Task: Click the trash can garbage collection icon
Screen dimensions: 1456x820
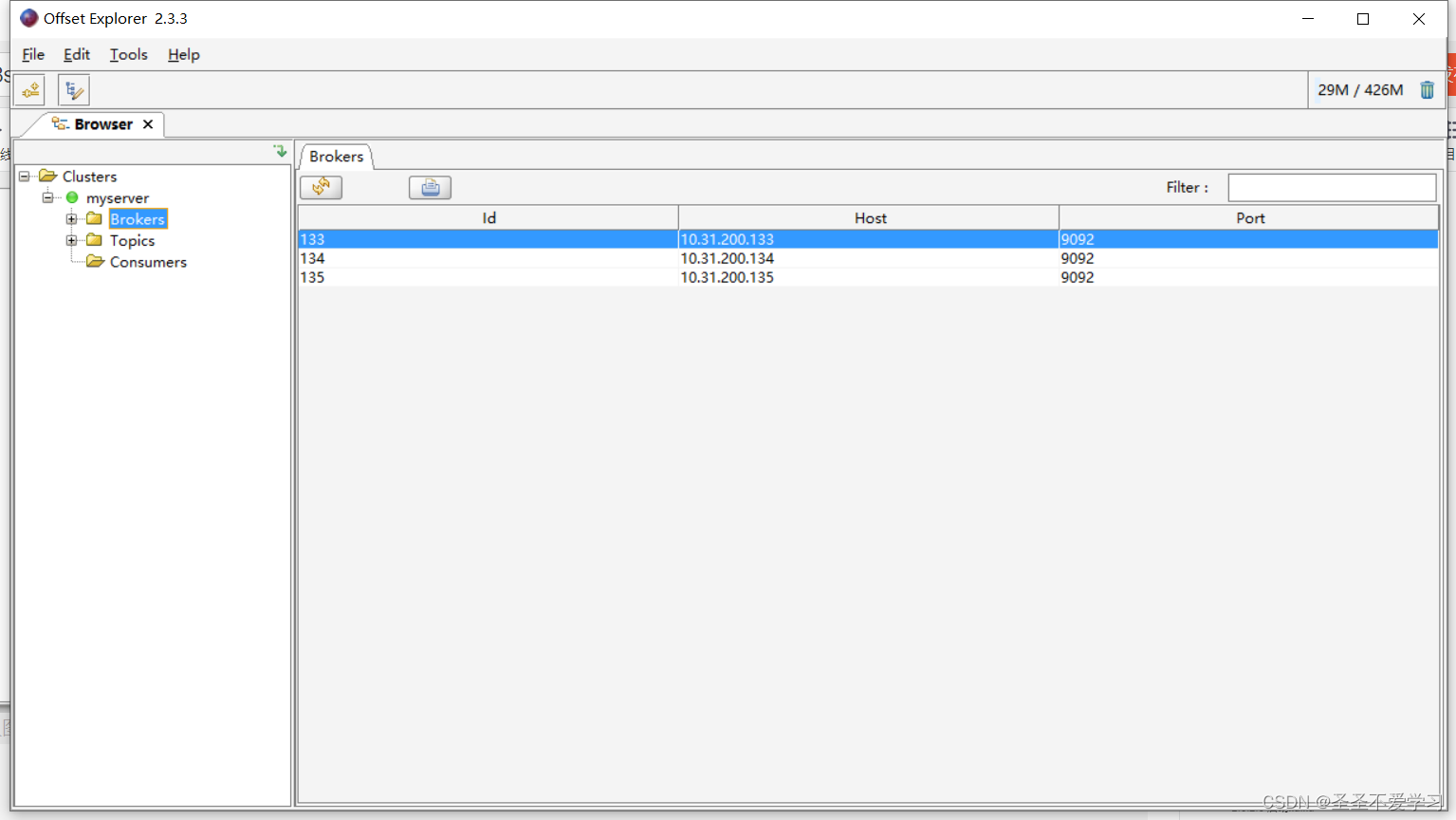Action: (x=1427, y=90)
